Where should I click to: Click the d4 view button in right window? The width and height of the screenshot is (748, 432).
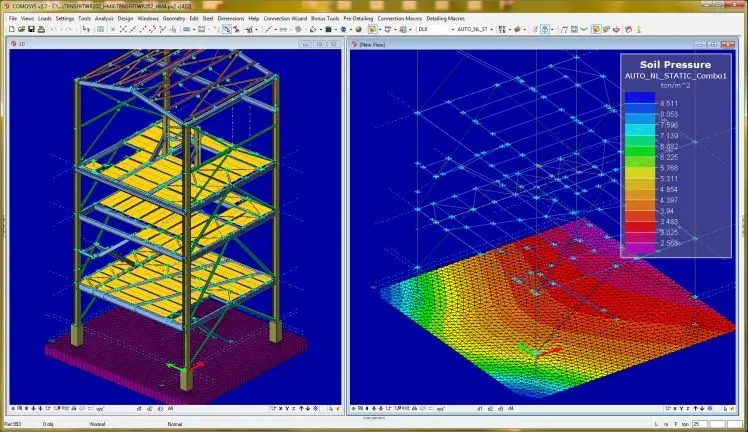click(x=508, y=409)
